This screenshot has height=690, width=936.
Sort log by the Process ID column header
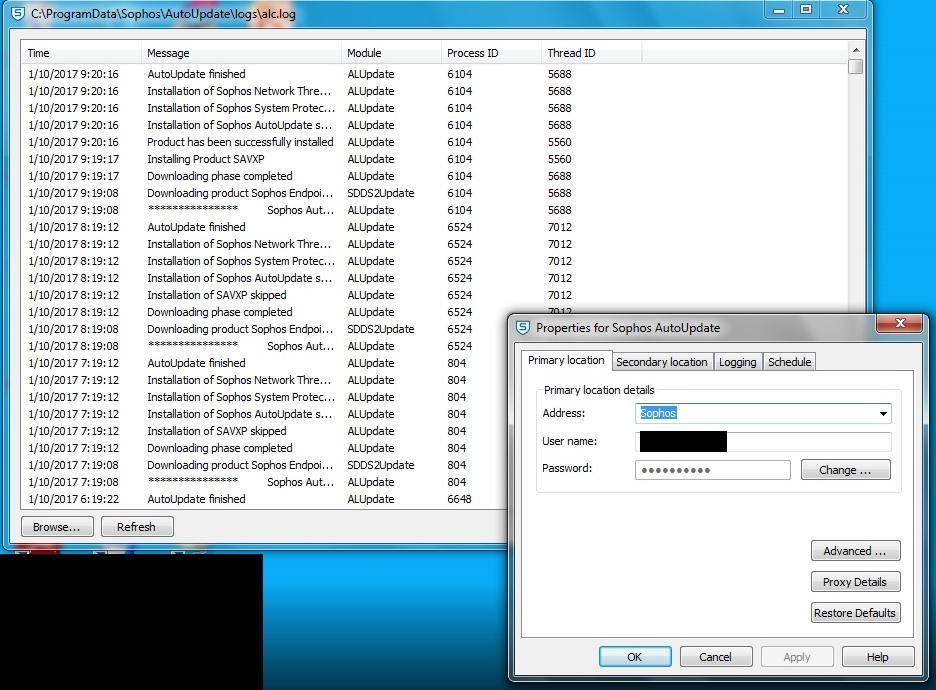pos(491,53)
